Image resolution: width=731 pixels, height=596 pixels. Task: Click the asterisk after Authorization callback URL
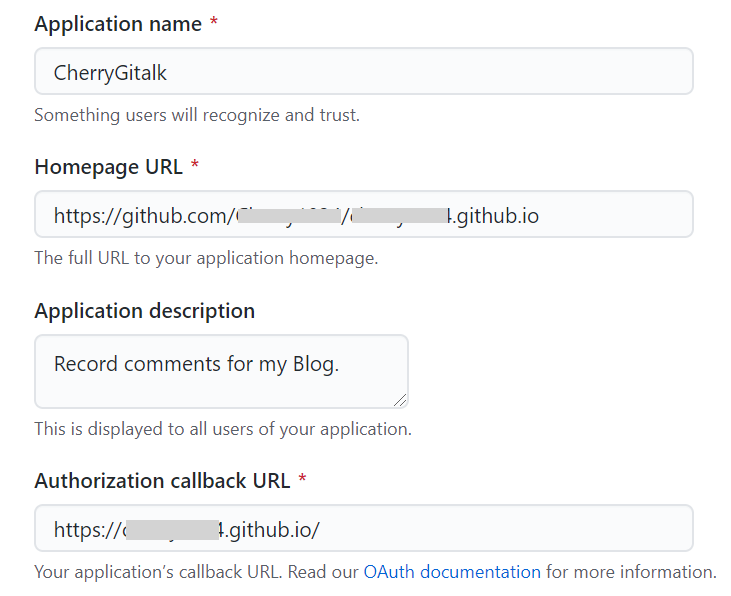point(303,481)
